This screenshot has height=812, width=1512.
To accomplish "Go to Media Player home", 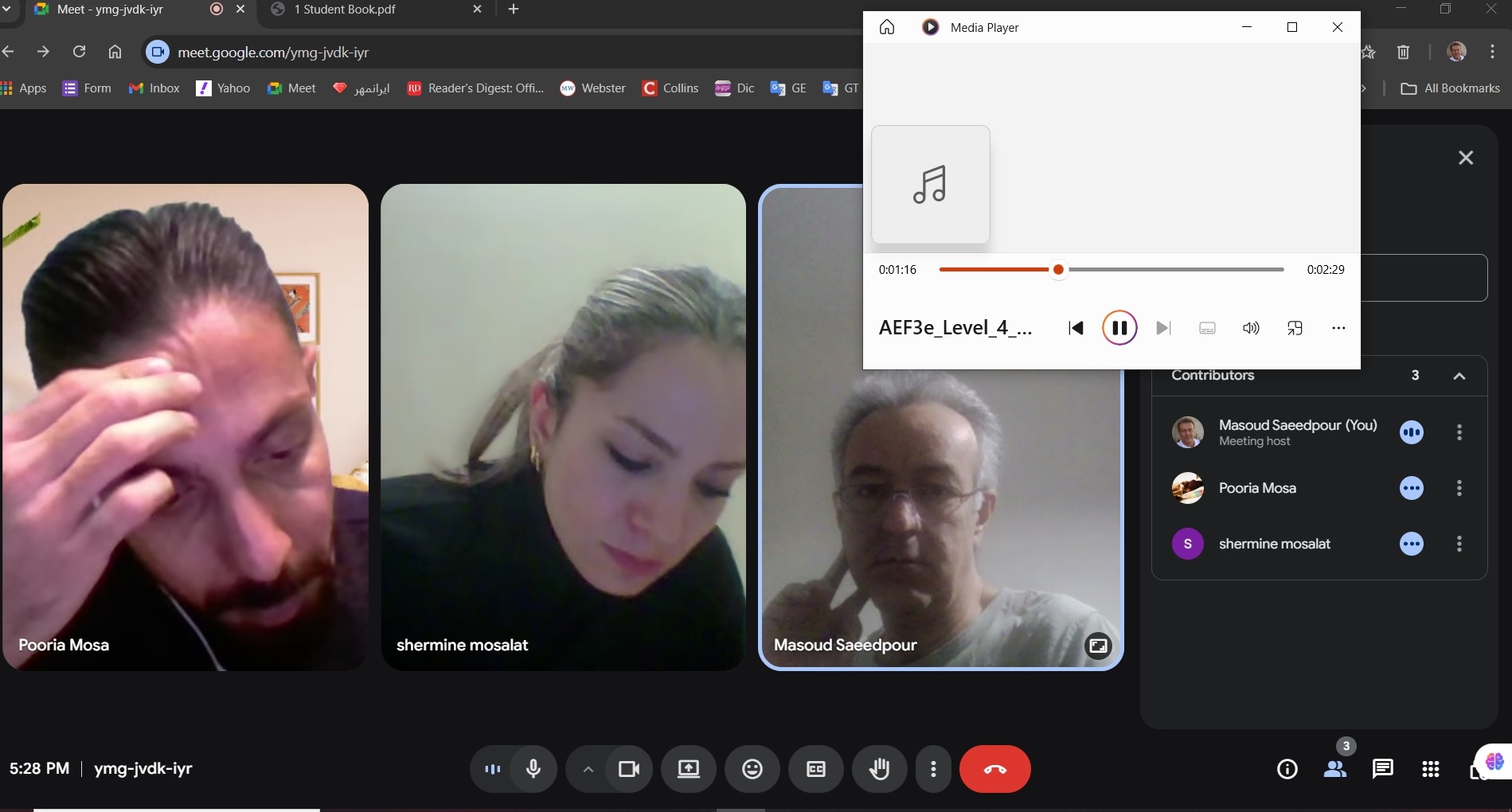I will click(x=887, y=28).
